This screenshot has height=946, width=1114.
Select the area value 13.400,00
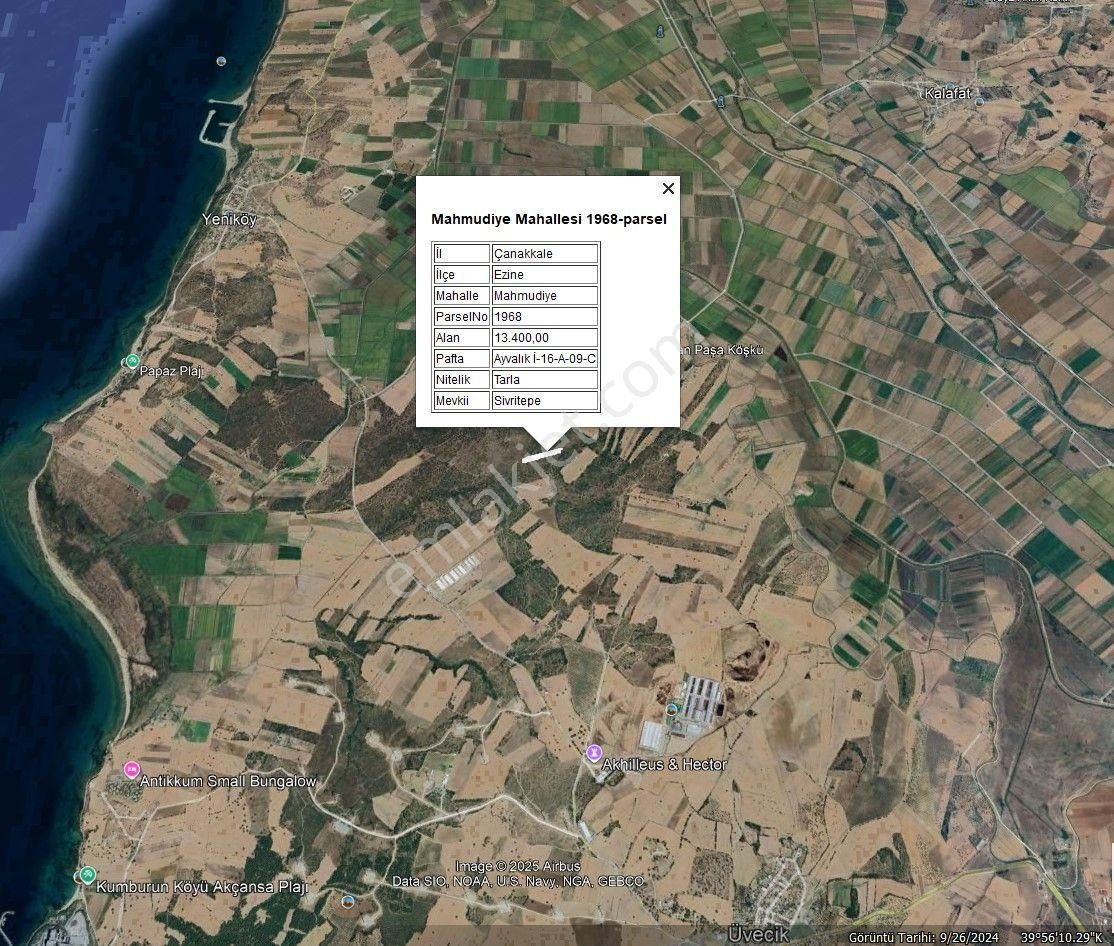(544, 338)
